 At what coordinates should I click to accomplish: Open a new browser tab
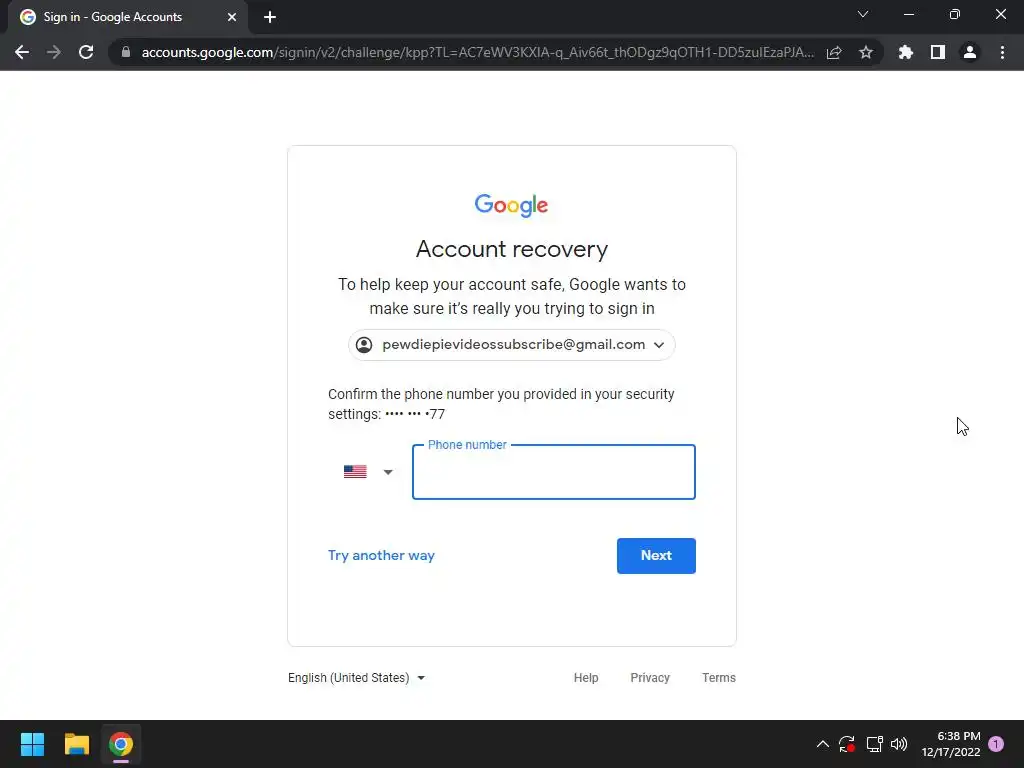point(270,17)
